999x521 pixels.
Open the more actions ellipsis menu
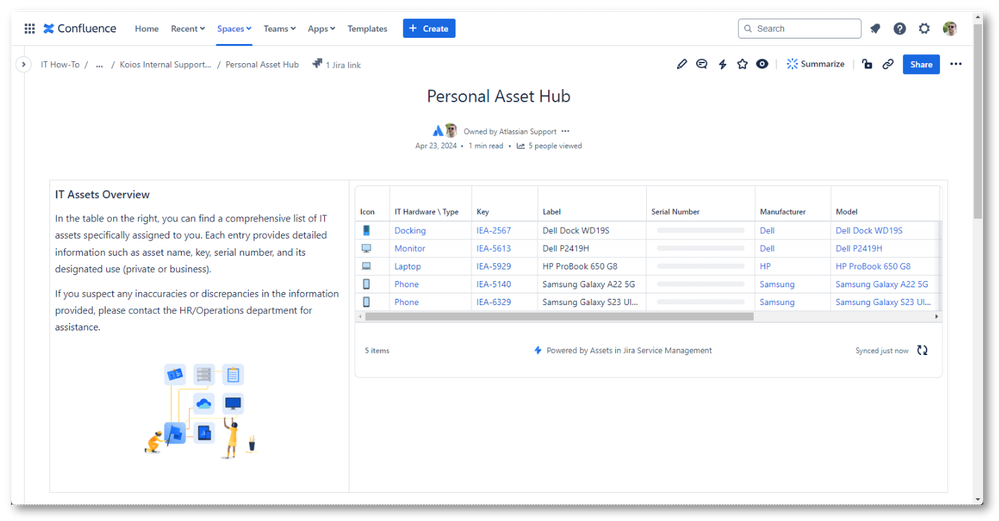956,64
